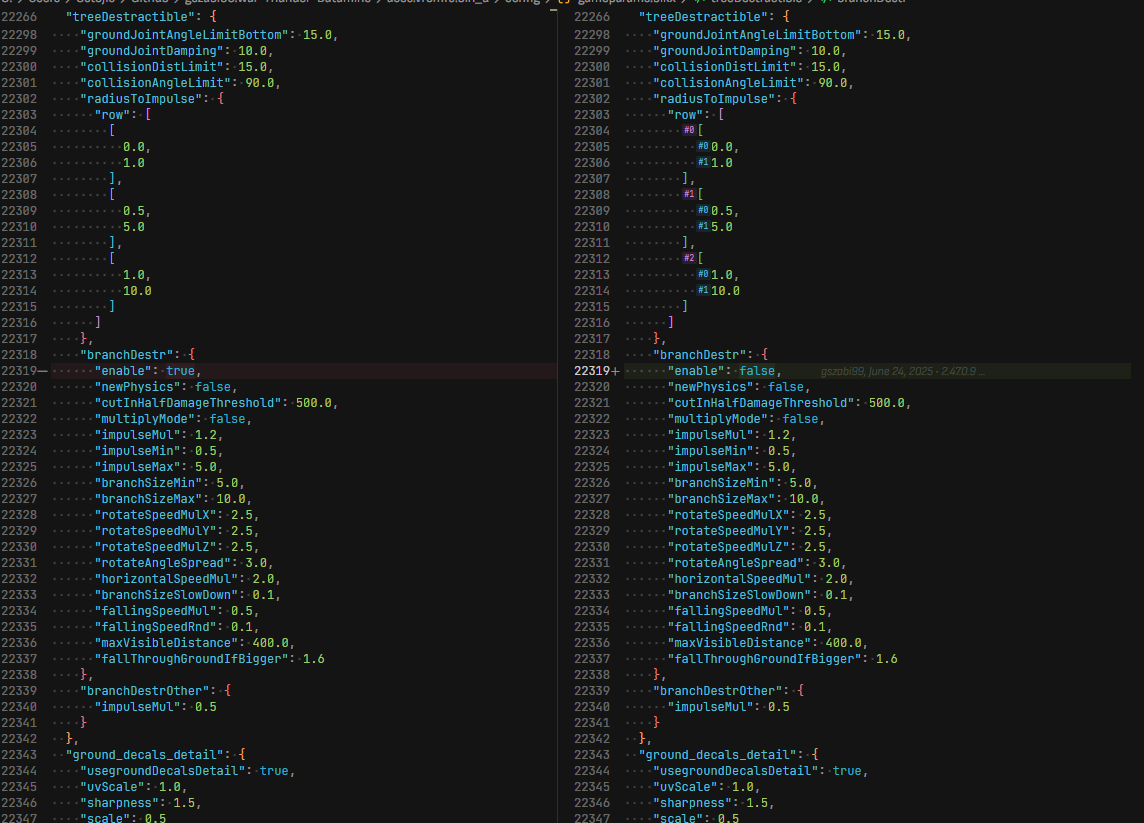Click the false value of enable in right pane

click(x=757, y=371)
